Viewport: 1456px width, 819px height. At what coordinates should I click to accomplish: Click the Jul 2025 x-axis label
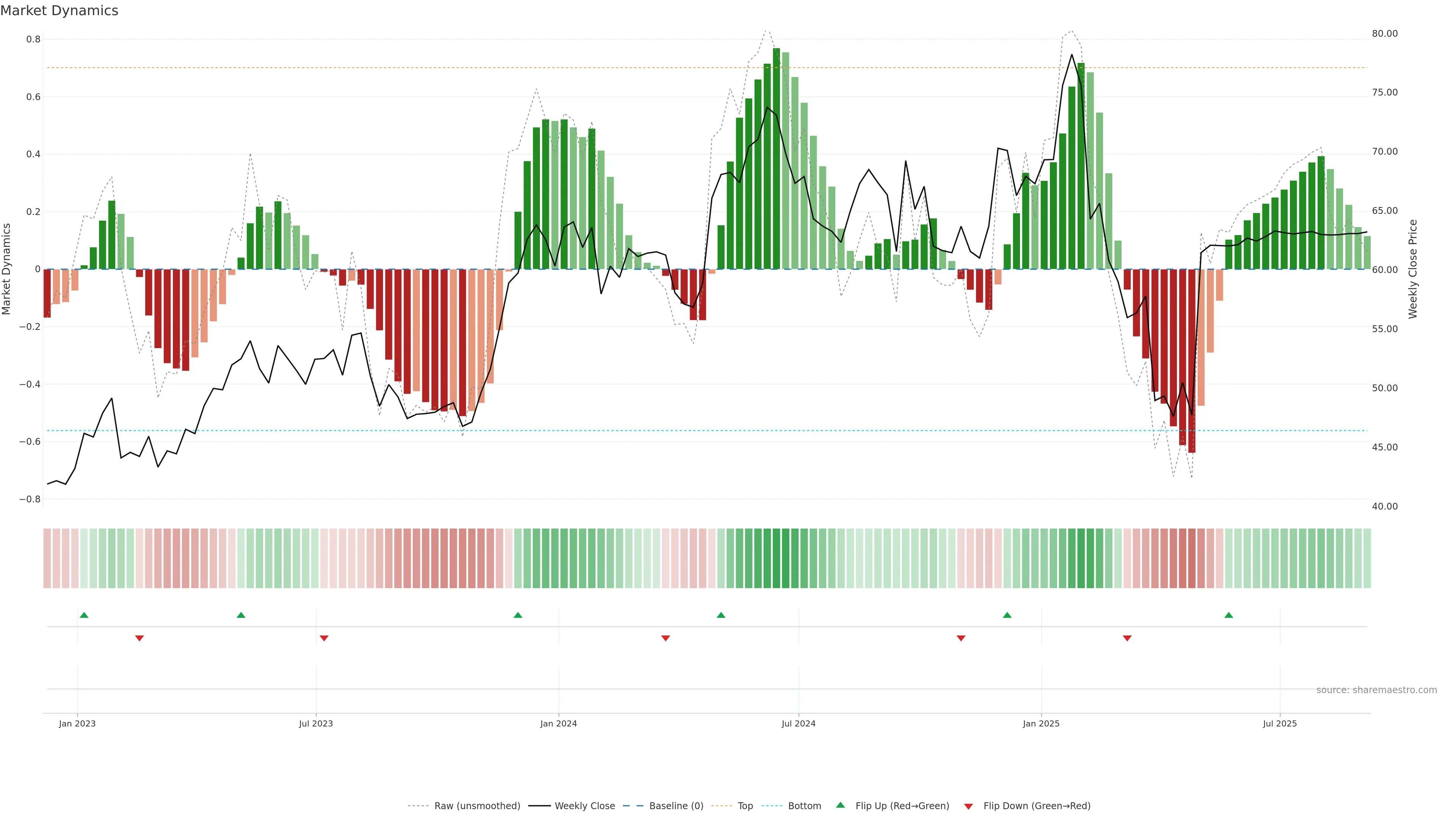pyautogui.click(x=1280, y=723)
